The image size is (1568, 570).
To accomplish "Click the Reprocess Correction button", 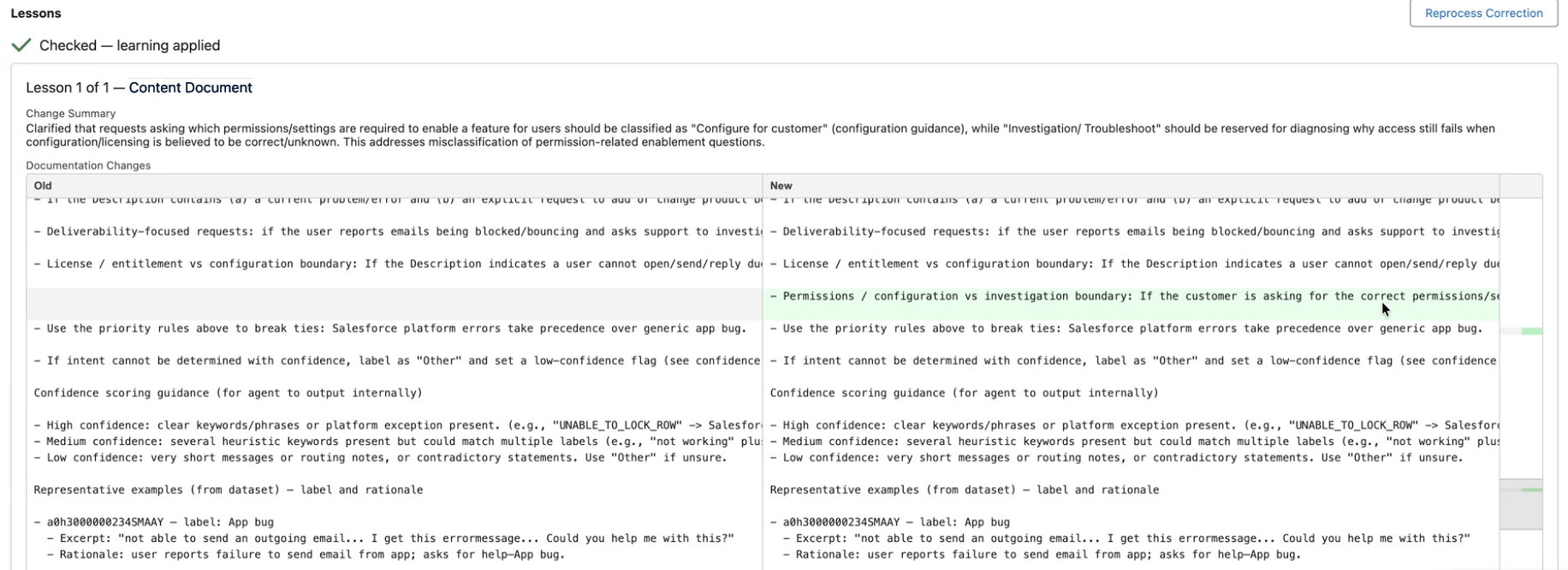I will [x=1483, y=13].
